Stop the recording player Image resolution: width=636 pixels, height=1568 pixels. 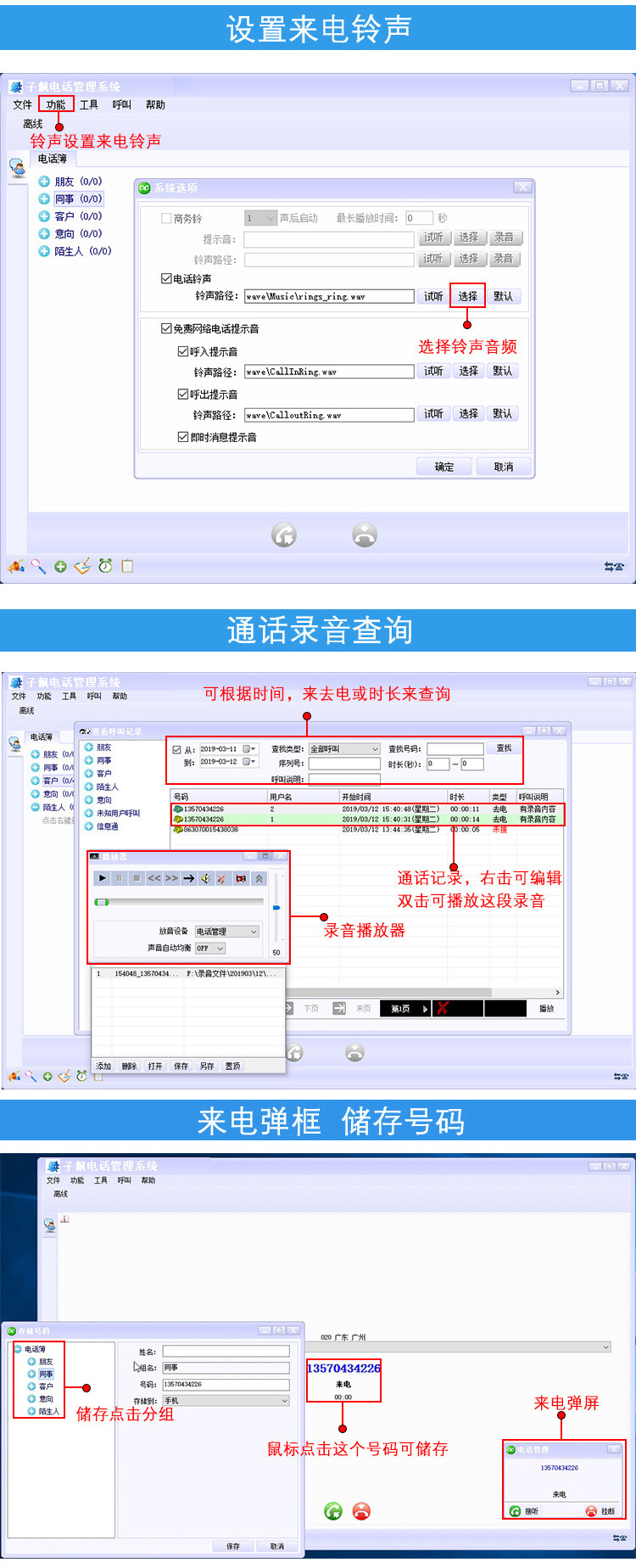click(x=136, y=878)
